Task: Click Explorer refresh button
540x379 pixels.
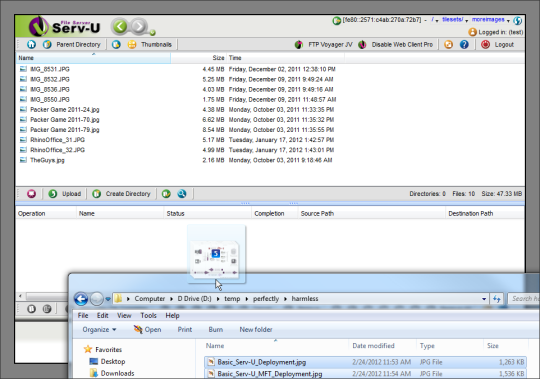Action: pyautogui.click(x=496, y=299)
